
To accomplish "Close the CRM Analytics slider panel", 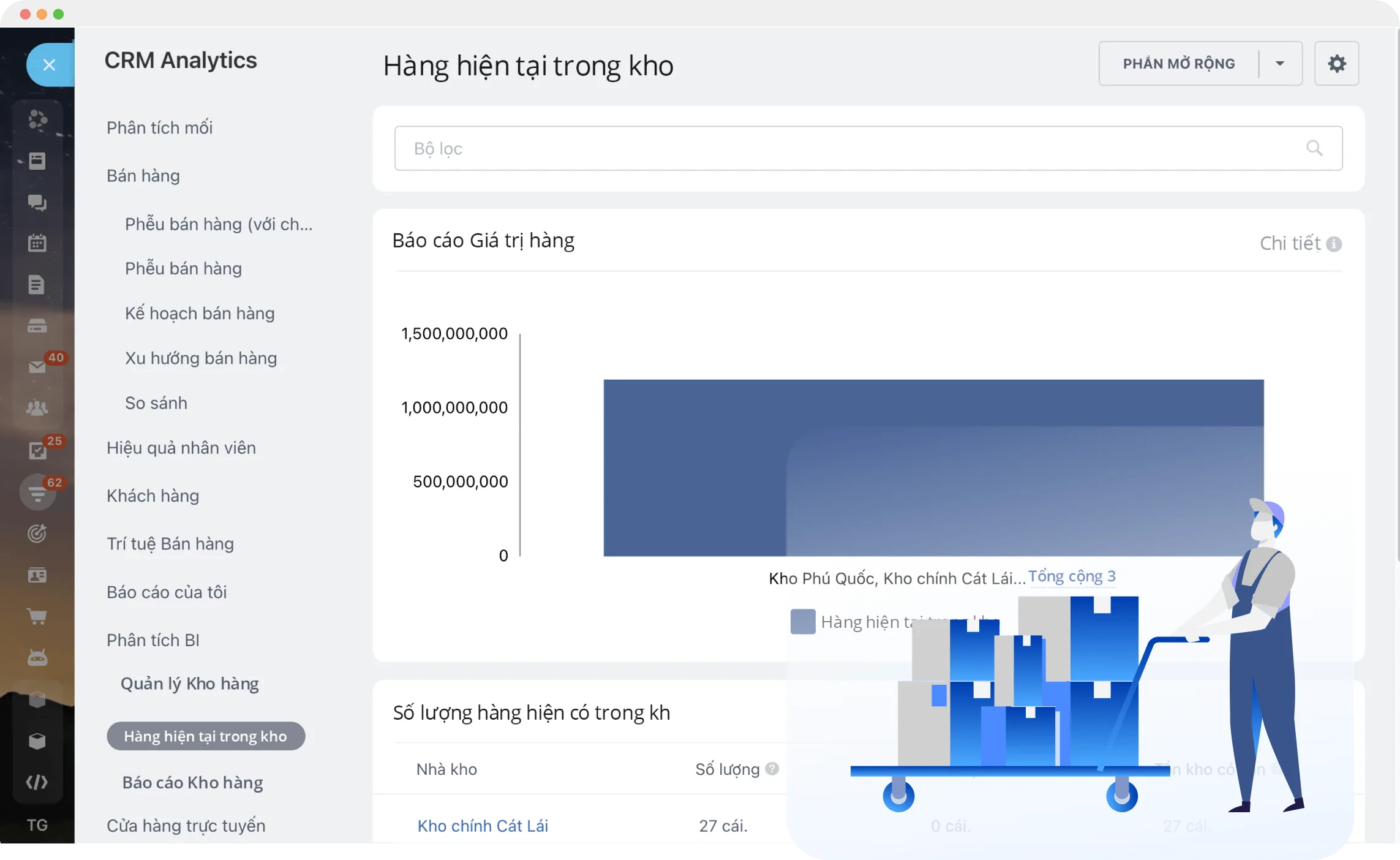I will [x=50, y=64].
